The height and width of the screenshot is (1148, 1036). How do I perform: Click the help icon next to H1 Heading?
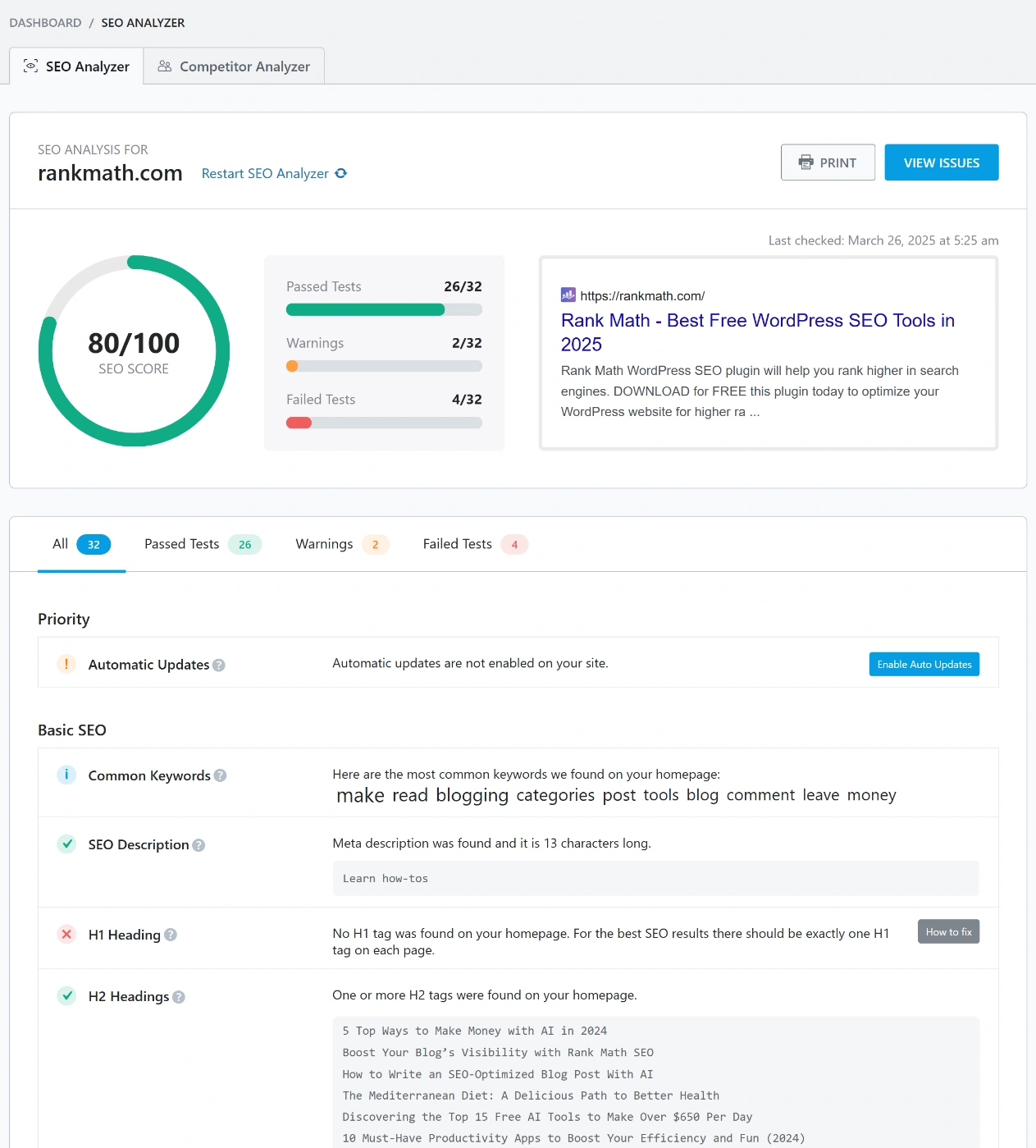tap(171, 935)
